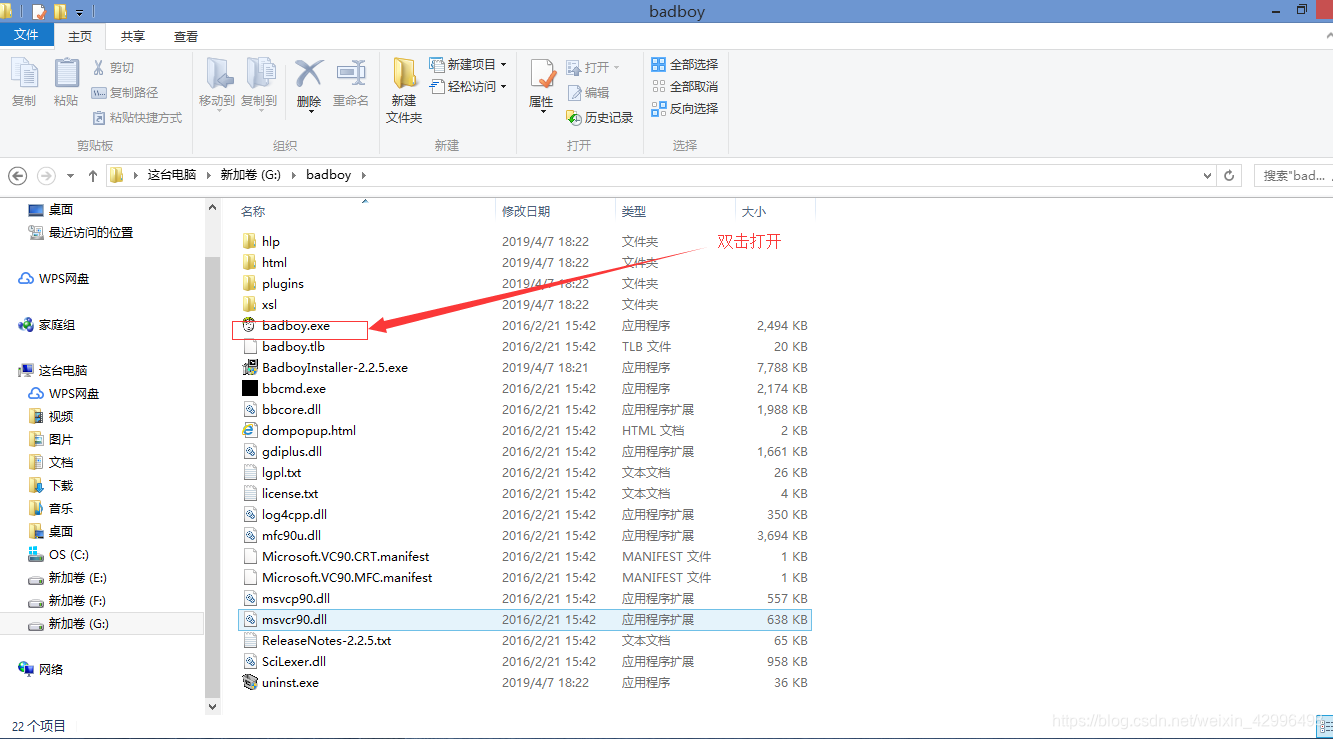
Task: Click the Rename icon in the ribbon
Action: pos(351,73)
